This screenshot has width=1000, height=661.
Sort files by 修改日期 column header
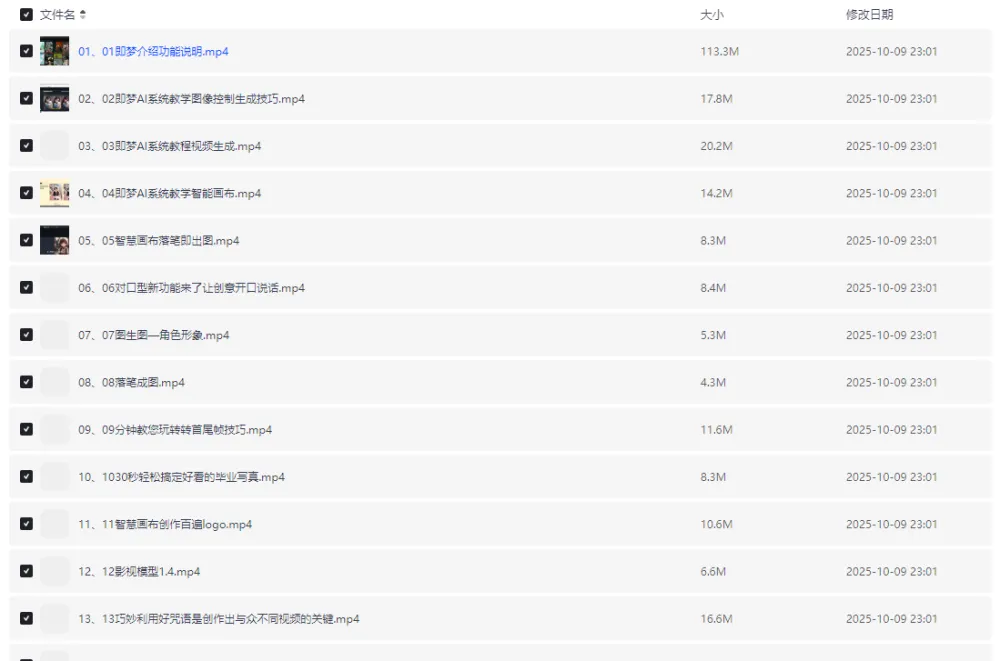(x=869, y=15)
